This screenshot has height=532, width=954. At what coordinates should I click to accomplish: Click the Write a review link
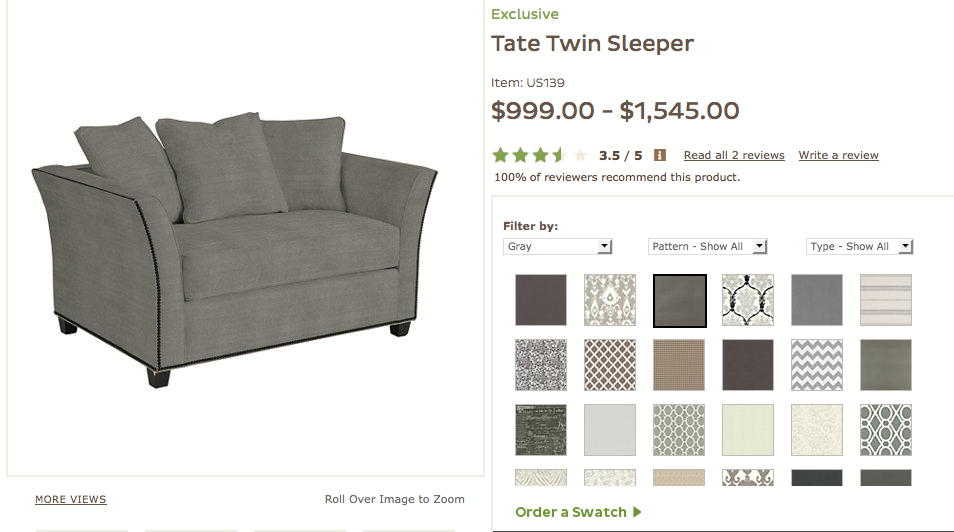838,155
